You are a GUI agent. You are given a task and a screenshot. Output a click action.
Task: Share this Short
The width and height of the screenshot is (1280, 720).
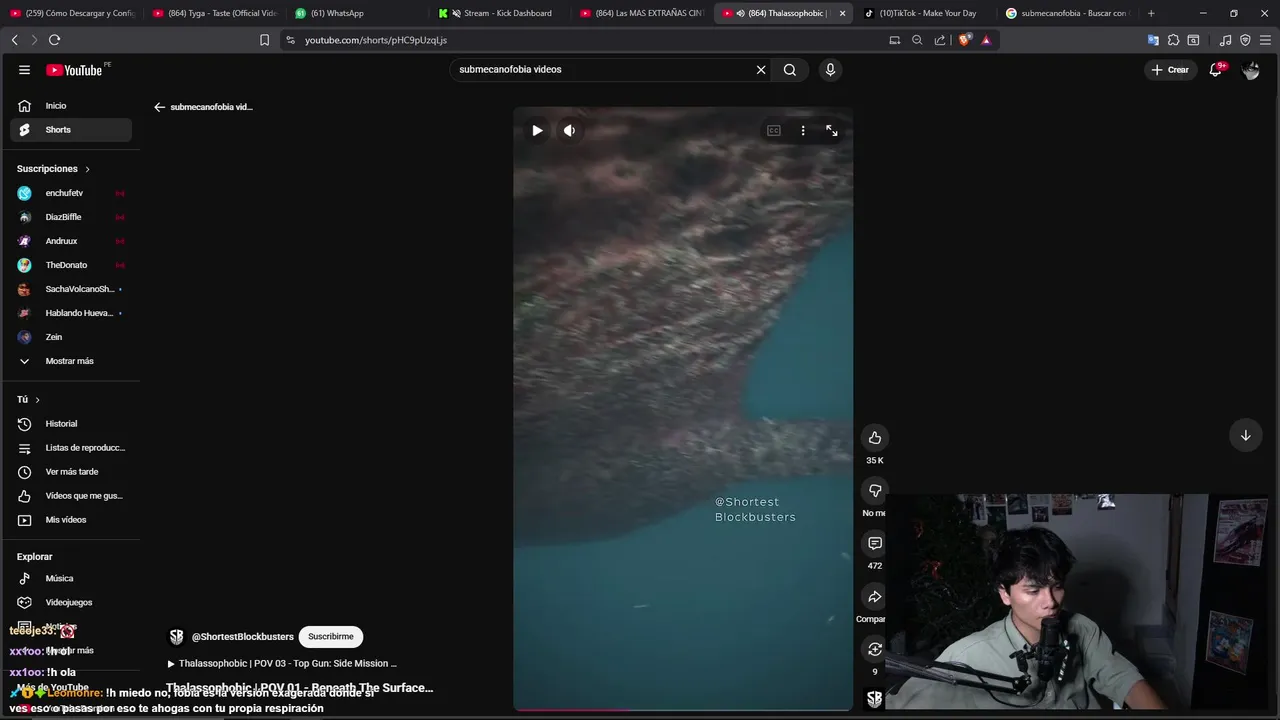[x=875, y=597]
